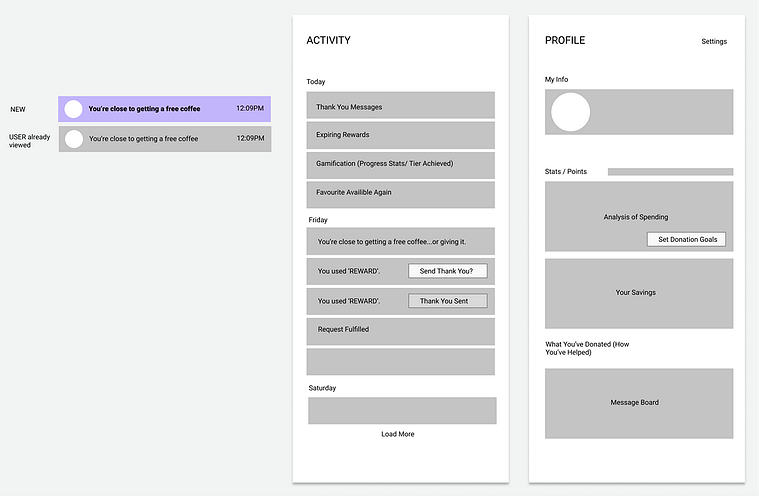Select the Request Fulfilled activity row

tap(400, 331)
